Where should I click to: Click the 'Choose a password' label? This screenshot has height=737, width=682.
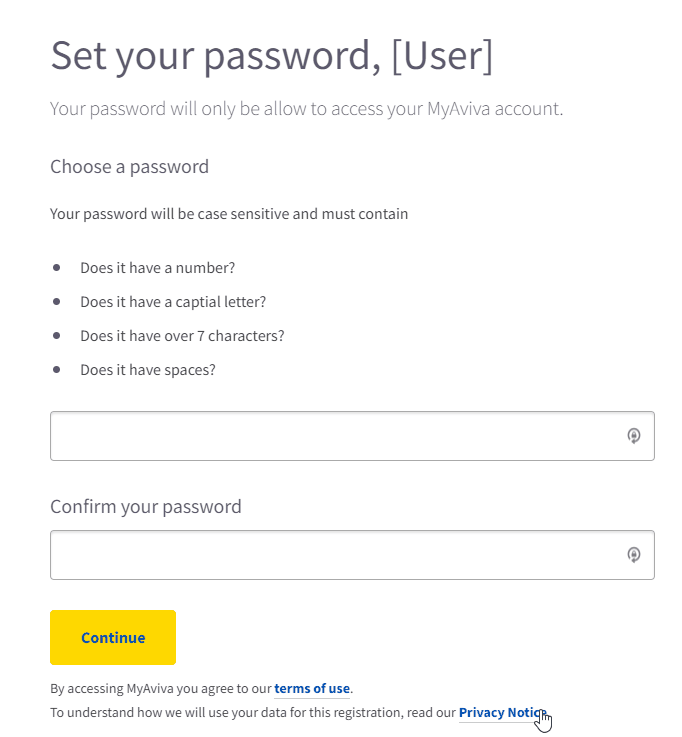click(129, 166)
